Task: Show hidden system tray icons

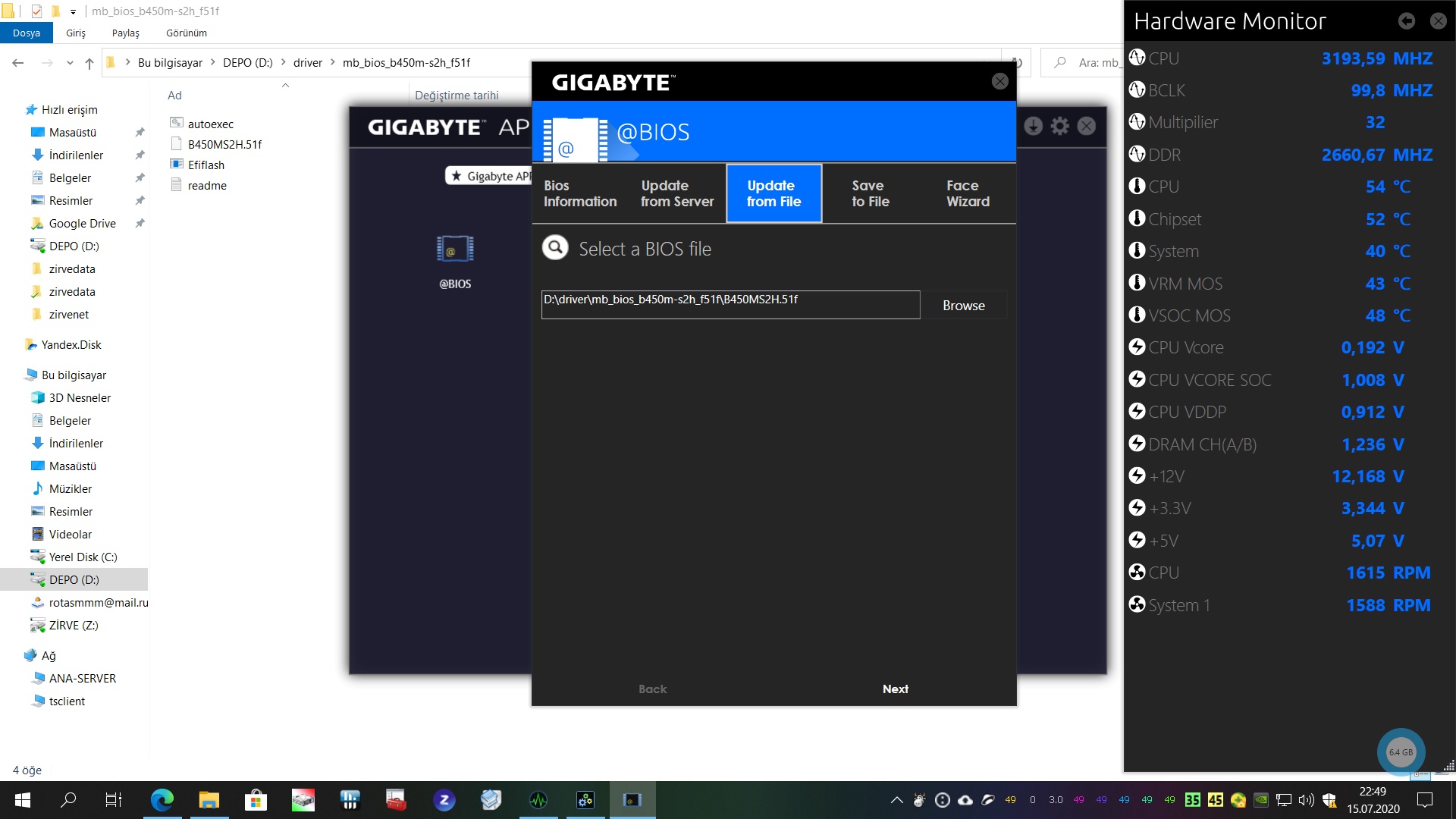Action: tap(896, 799)
